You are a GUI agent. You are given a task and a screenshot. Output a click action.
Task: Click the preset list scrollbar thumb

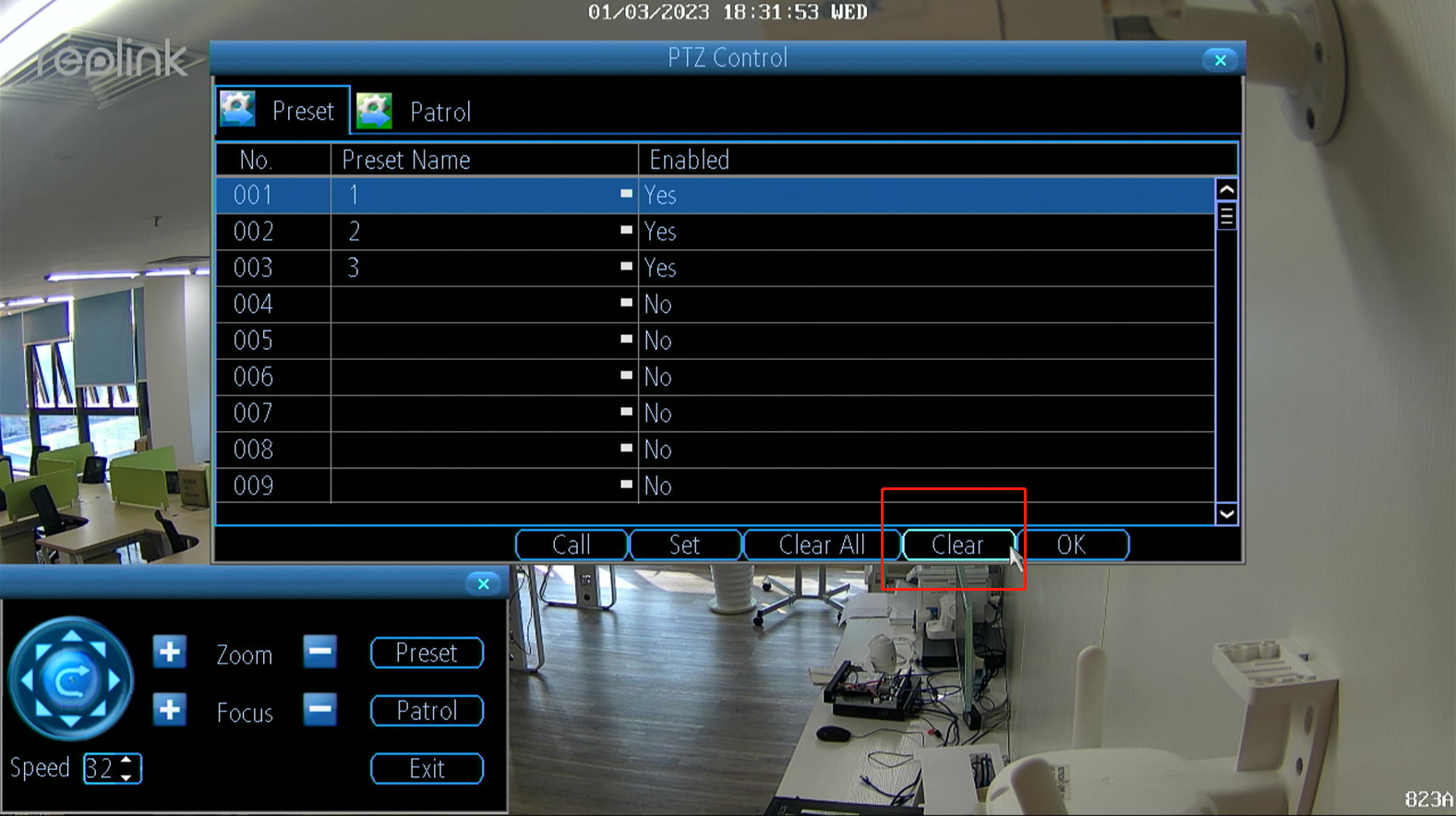click(1226, 216)
